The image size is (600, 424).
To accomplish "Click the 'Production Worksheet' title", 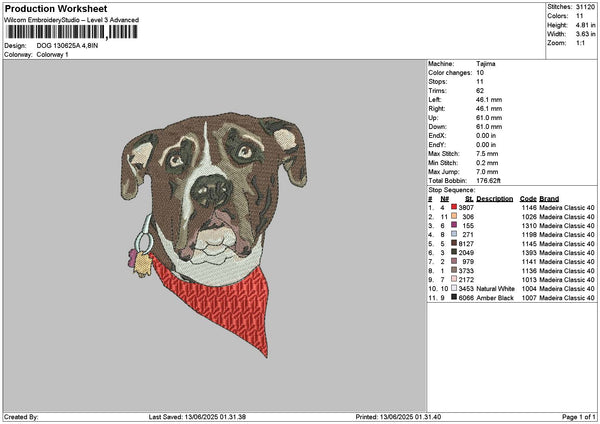I will point(56,9).
